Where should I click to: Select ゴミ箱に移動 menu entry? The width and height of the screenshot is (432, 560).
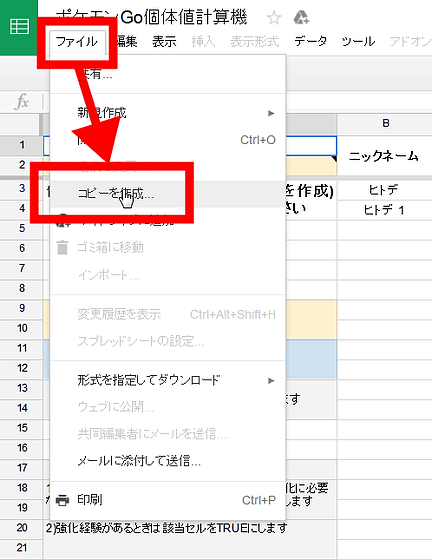tap(168, 248)
